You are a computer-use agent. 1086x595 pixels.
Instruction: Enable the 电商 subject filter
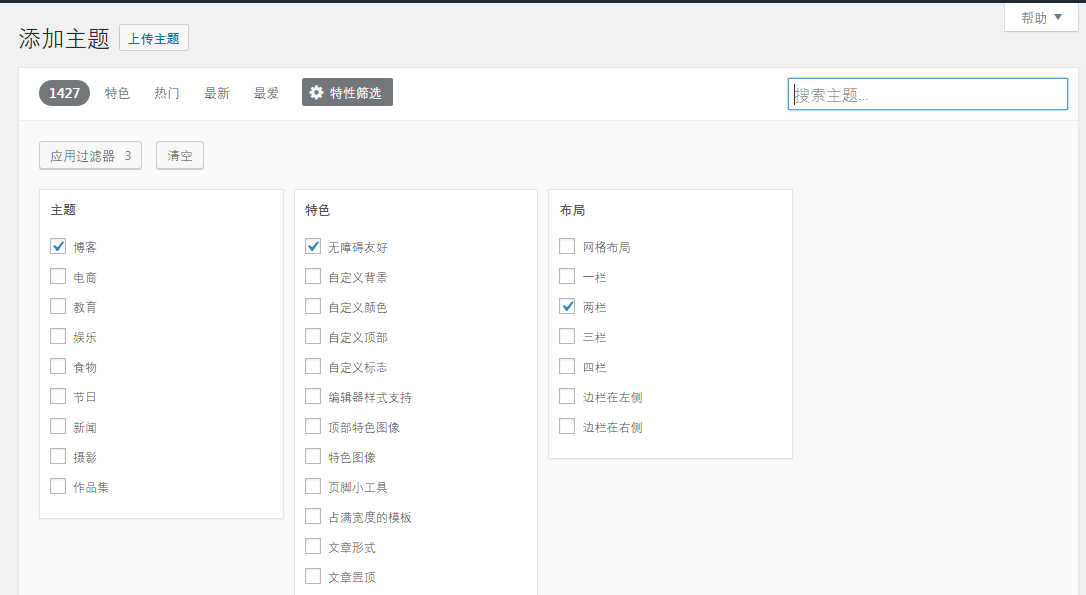pos(57,276)
